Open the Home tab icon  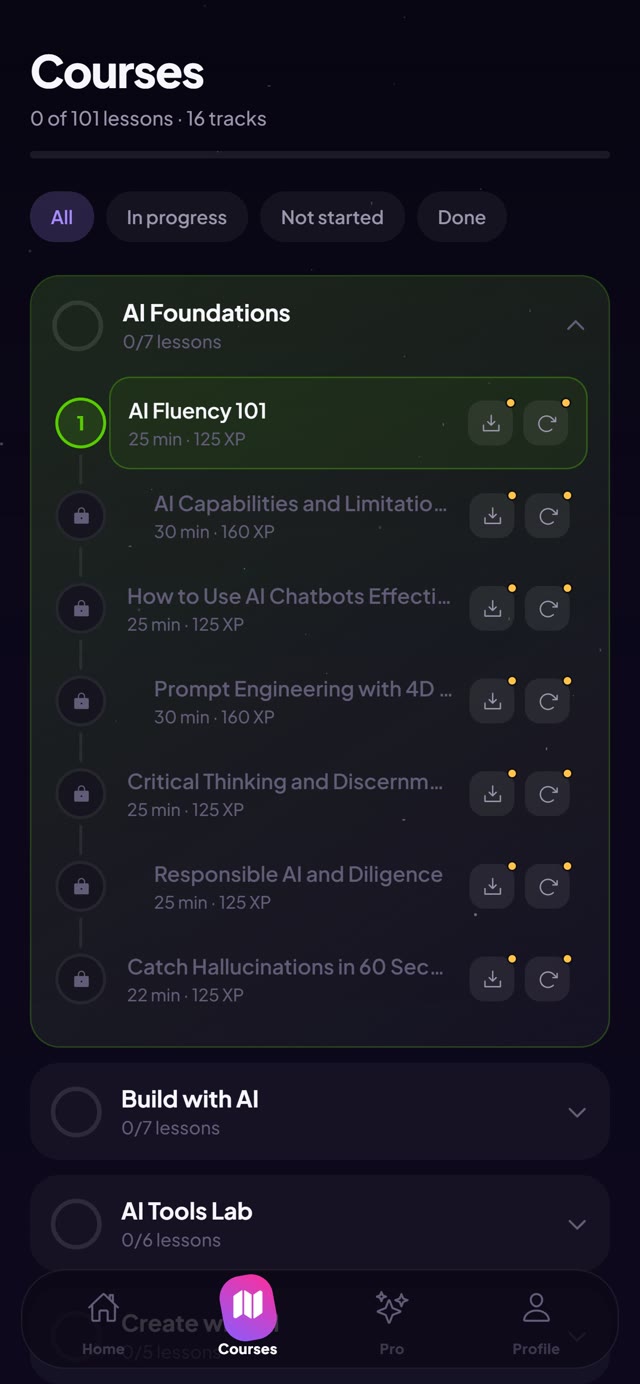103,1307
